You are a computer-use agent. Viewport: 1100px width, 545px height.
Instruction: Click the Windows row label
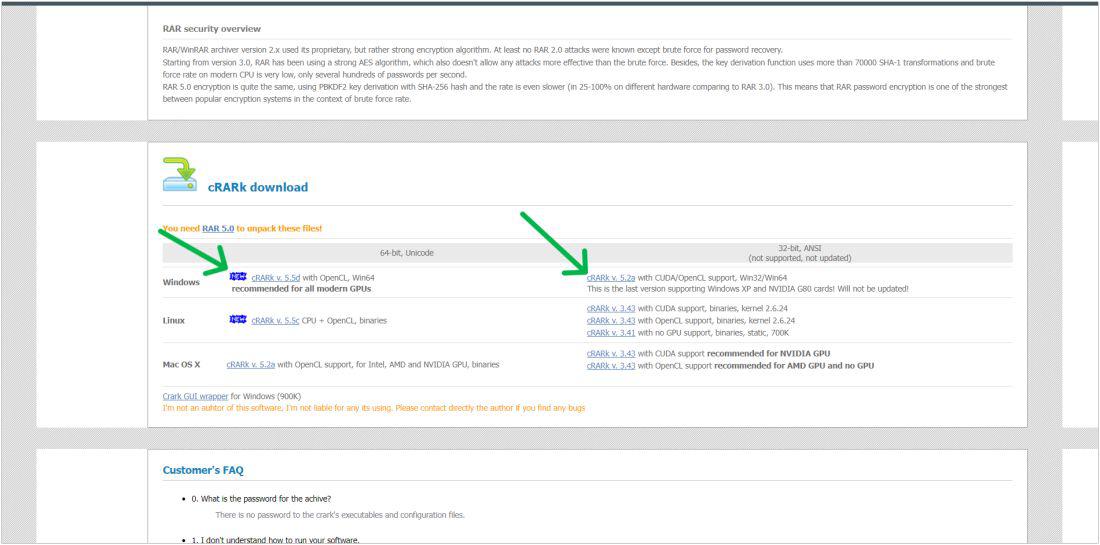point(181,283)
